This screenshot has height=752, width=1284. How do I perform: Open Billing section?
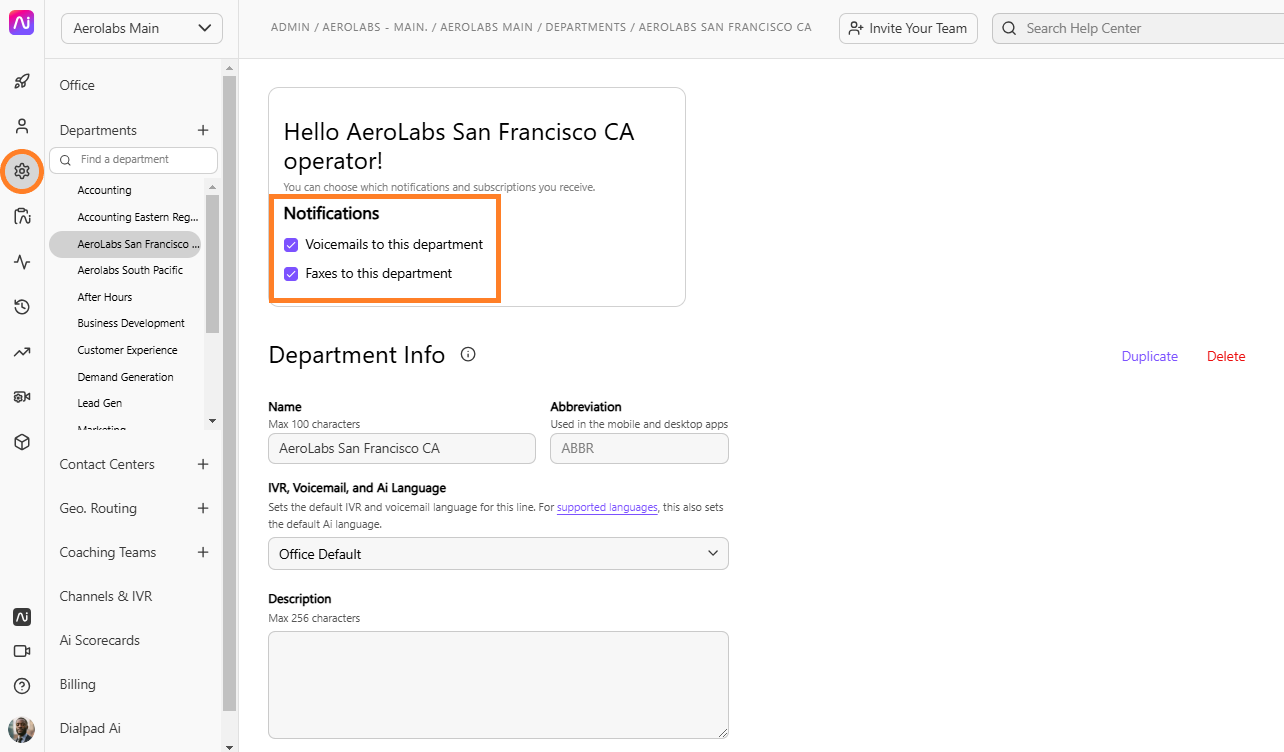point(78,684)
